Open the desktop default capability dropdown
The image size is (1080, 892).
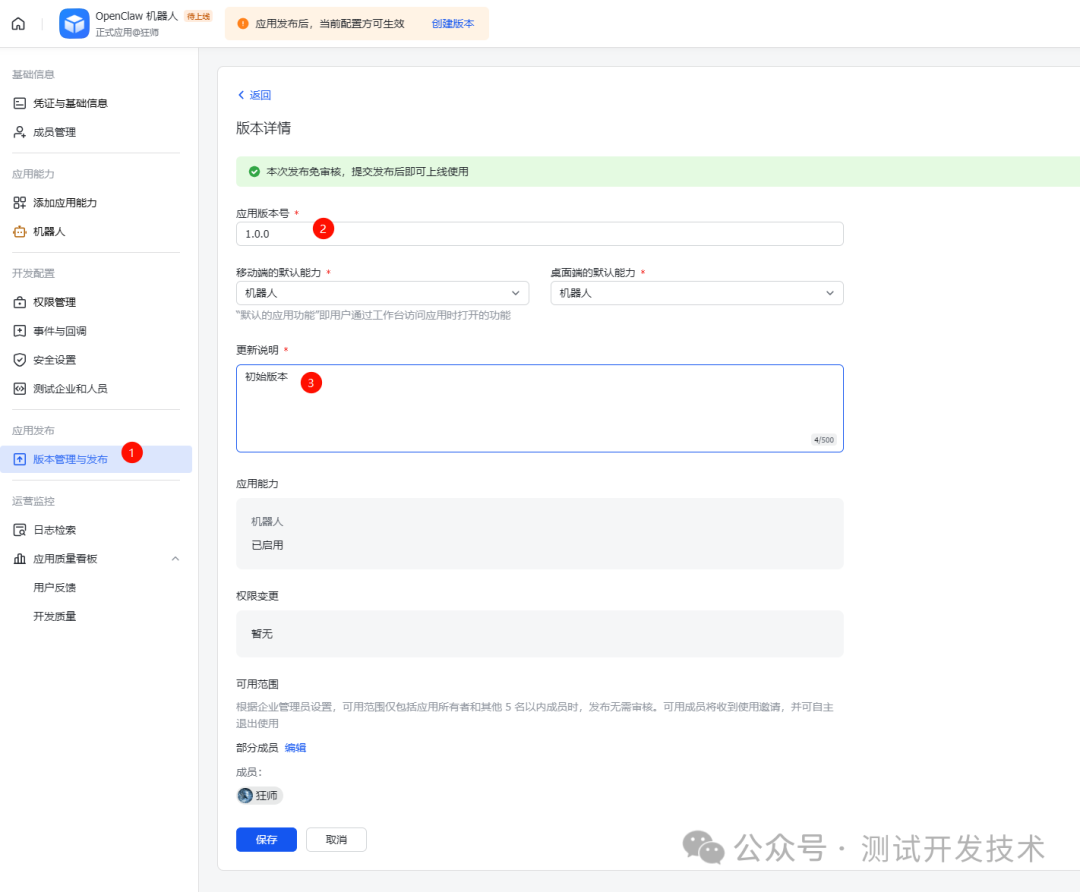pyautogui.click(x=697, y=292)
